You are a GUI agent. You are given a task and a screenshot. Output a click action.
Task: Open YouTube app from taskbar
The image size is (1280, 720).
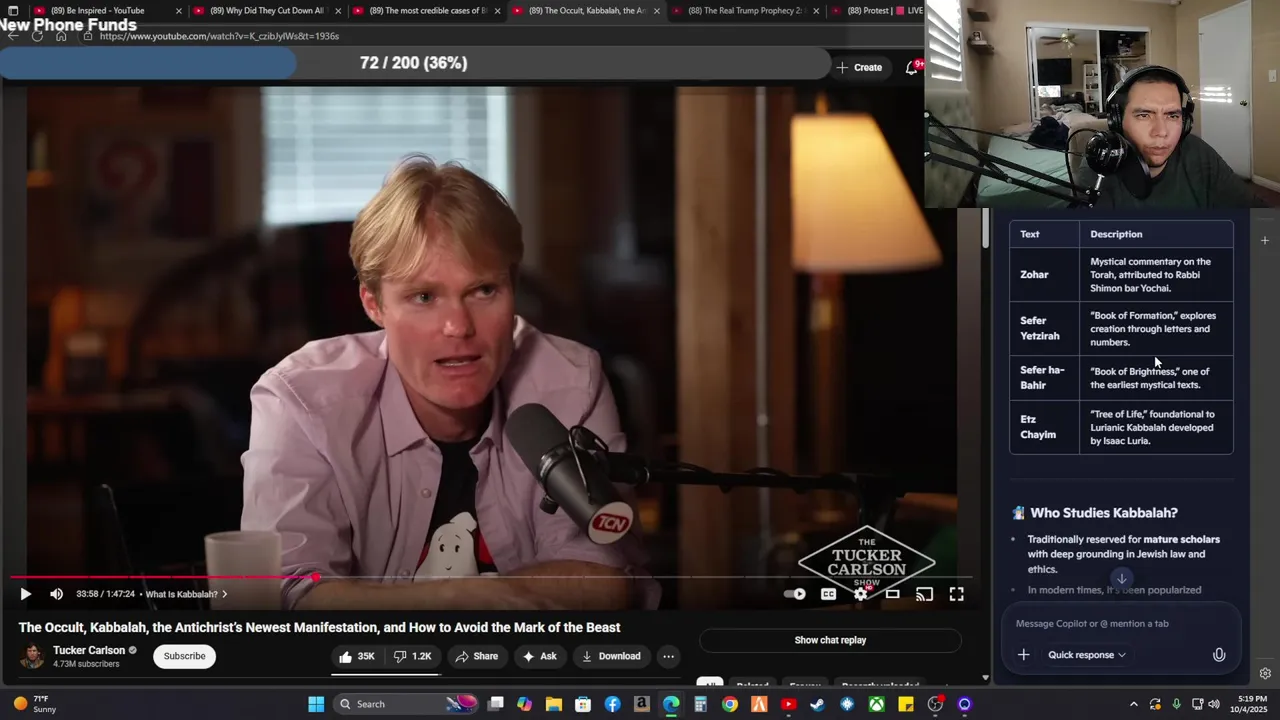788,704
